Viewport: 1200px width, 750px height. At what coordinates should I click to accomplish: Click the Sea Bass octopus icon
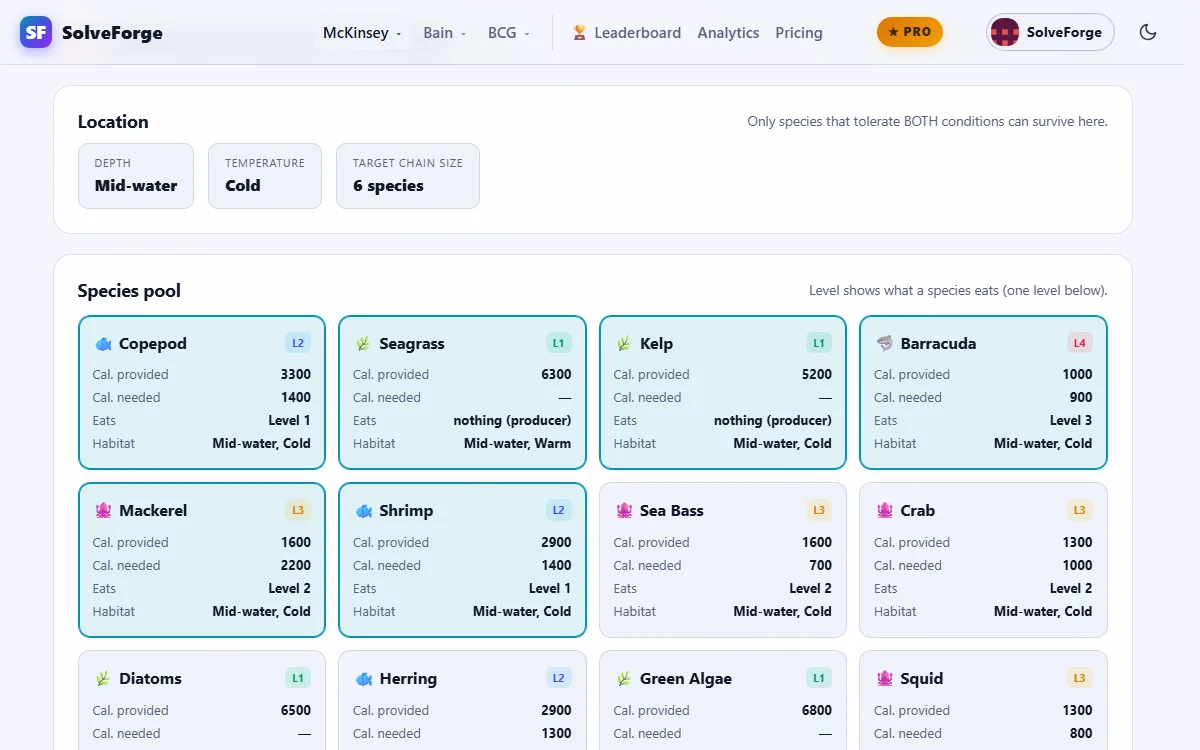(623, 510)
